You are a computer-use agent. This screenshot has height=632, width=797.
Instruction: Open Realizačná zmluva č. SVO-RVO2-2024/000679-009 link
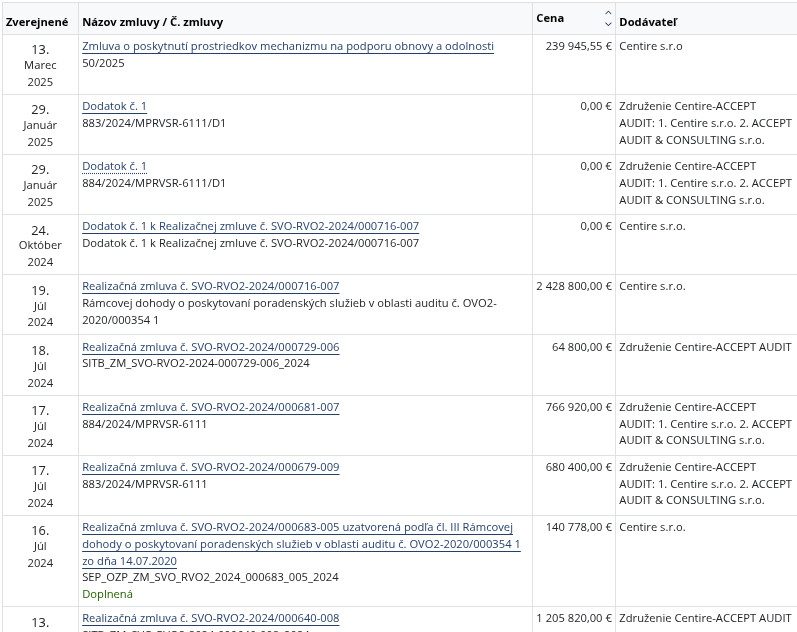click(210, 467)
